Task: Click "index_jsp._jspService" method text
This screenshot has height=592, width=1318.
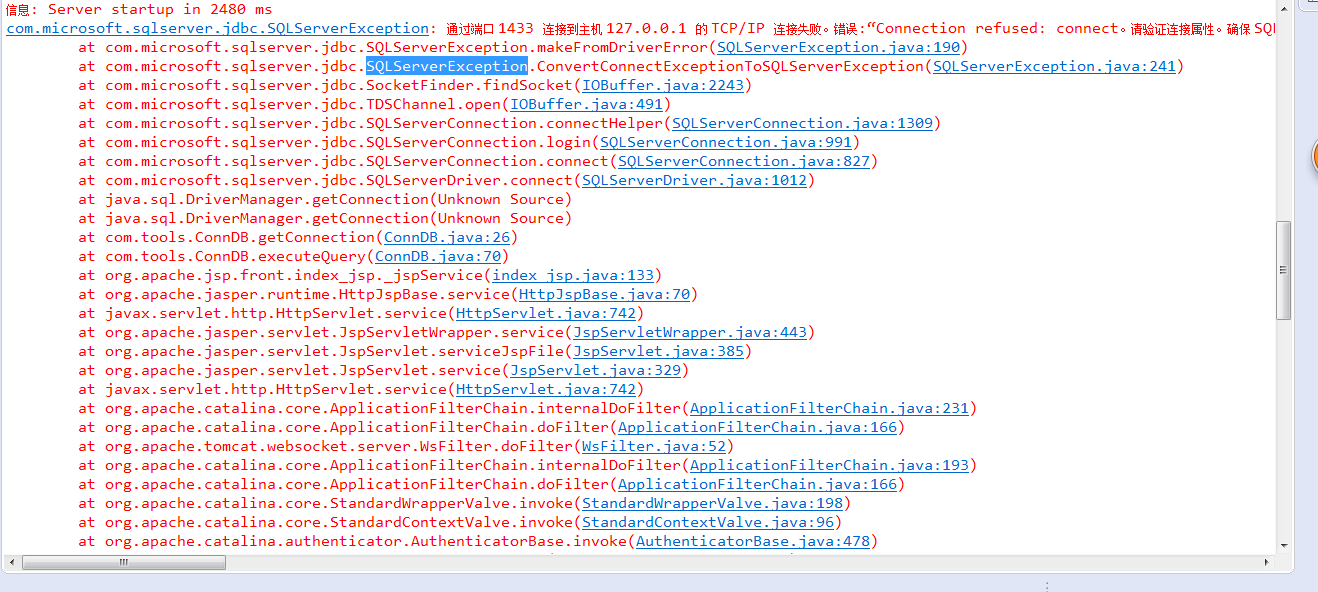Action: [384, 275]
